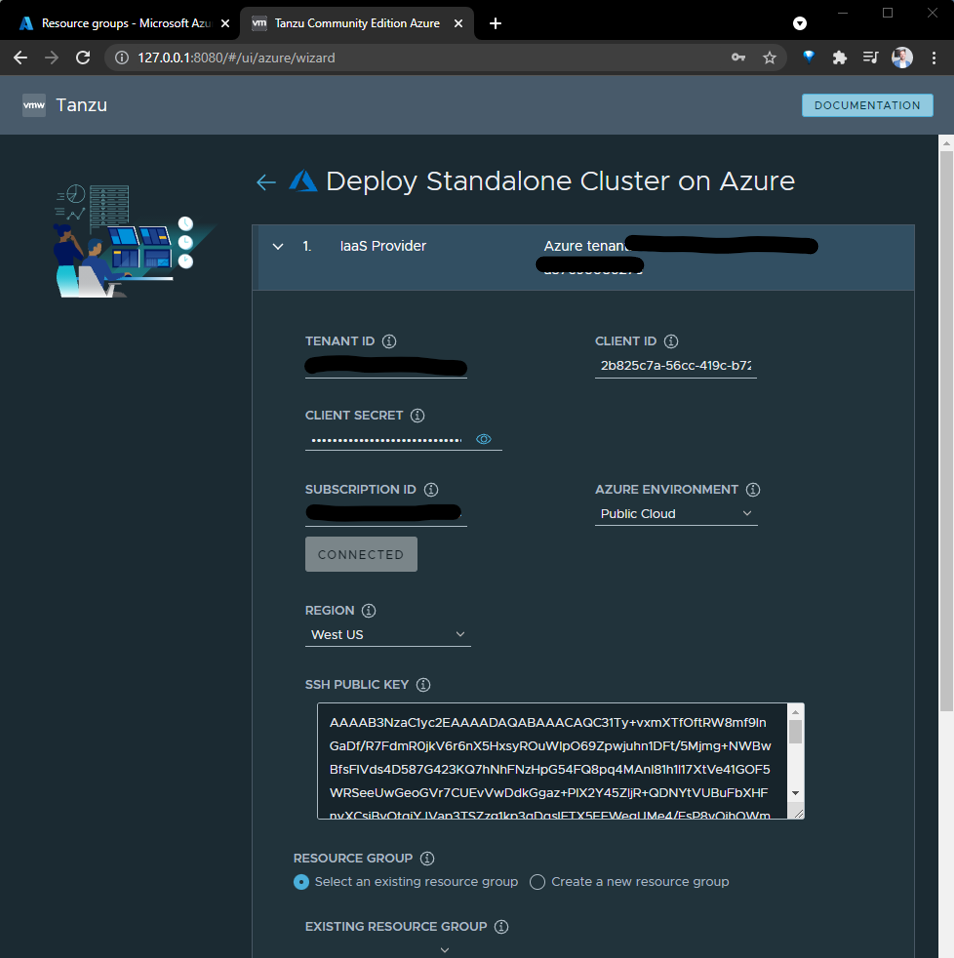Click the SSH key textarea scroll down arrow
The image size is (954, 958).
795,793
